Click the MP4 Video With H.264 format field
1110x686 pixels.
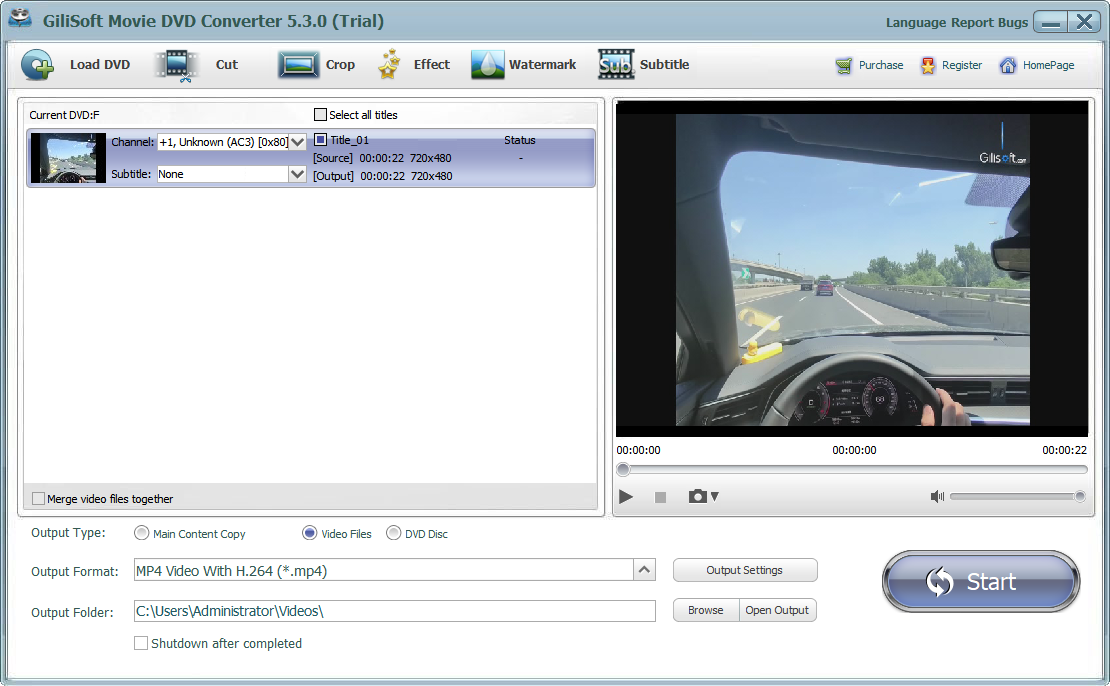[384, 570]
